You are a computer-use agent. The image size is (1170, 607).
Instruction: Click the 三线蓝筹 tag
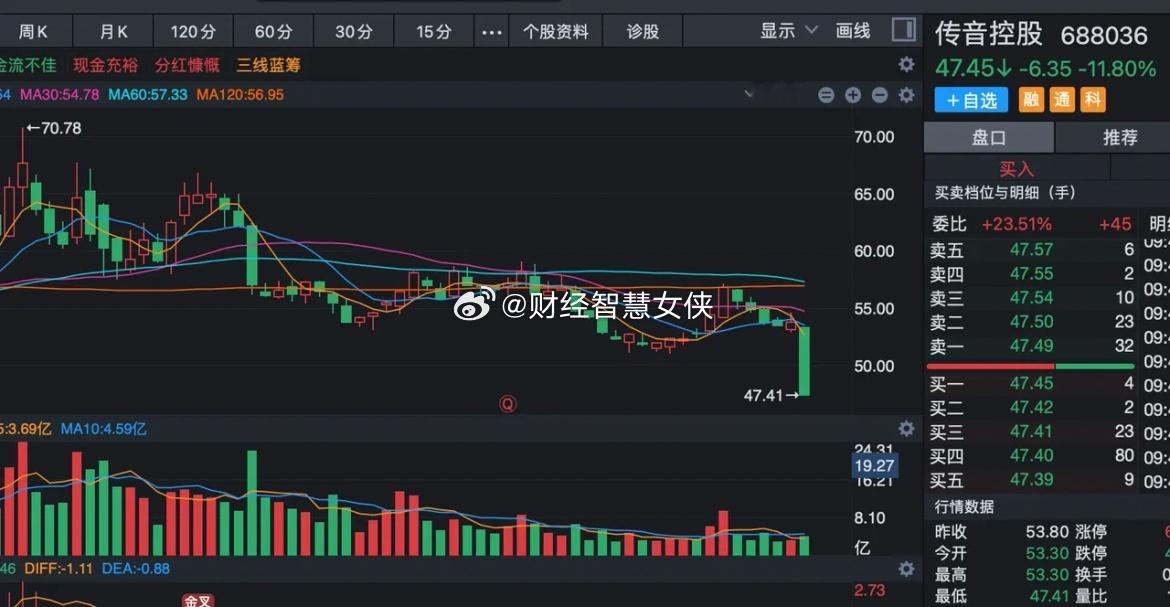(269, 65)
